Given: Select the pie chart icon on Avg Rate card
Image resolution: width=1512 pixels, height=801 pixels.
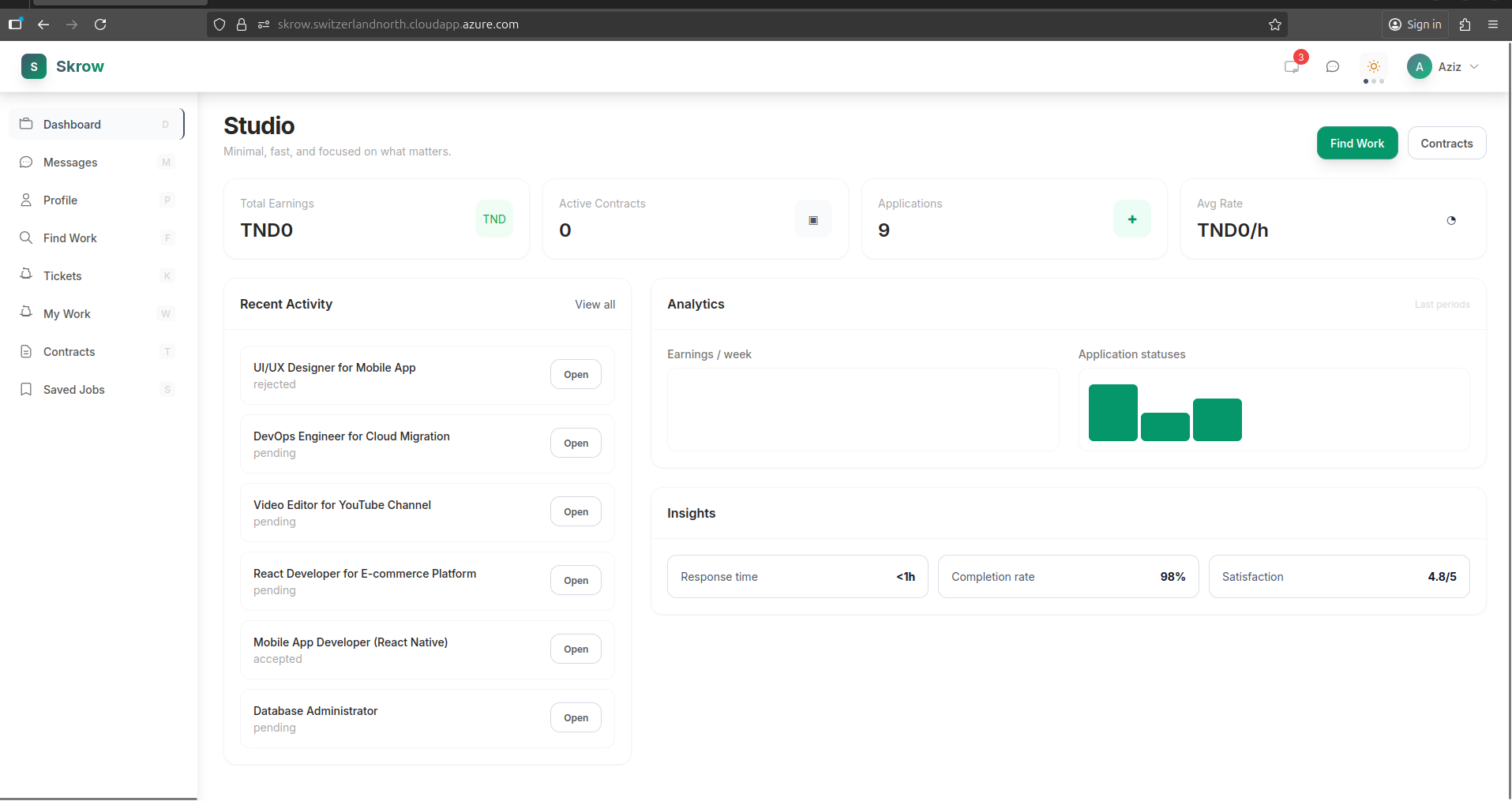Looking at the screenshot, I should [x=1451, y=221].
